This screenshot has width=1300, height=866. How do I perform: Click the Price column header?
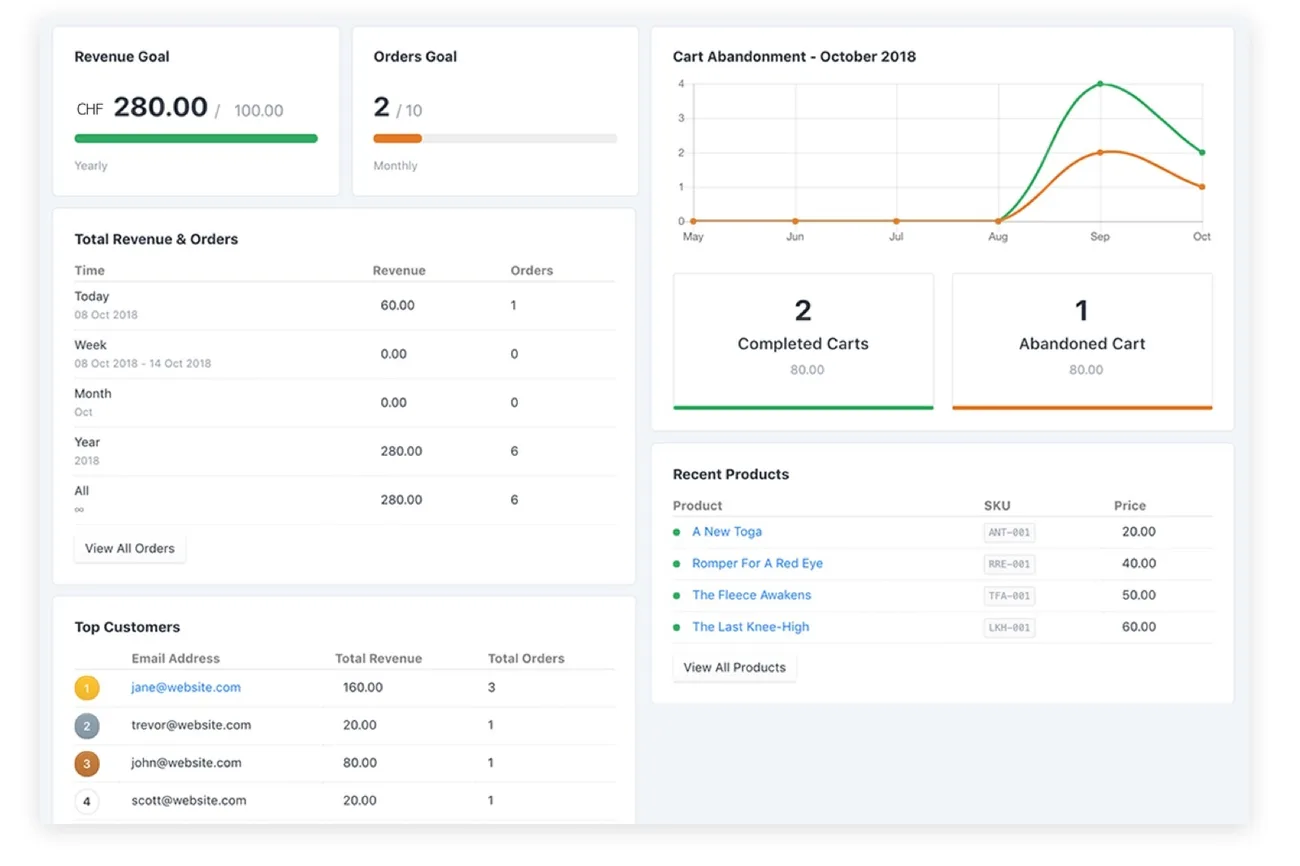pyautogui.click(x=1130, y=506)
